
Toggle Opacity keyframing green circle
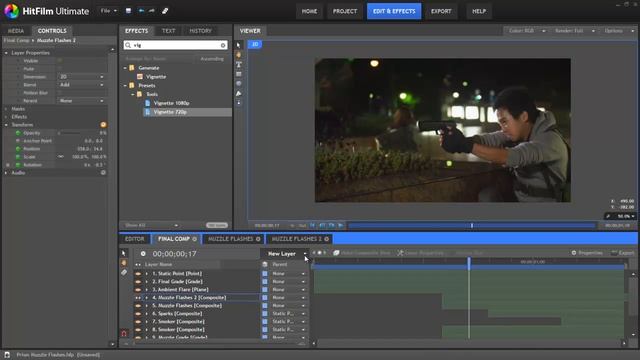point(18,133)
